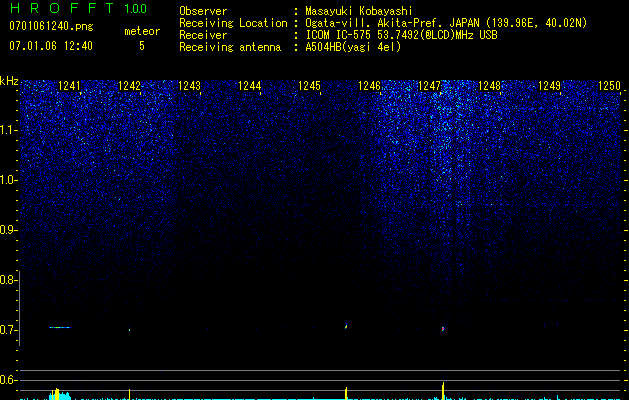Viewport: 629px width, 400px height.
Task: Click the 0.7 kHz frequency axis label
Action: (8, 330)
